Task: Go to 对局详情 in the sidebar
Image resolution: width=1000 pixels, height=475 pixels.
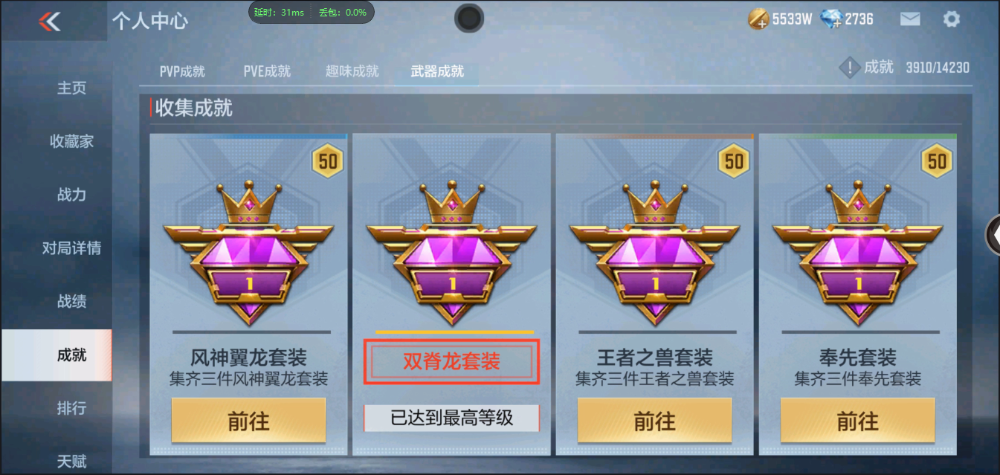Action: 71,248
